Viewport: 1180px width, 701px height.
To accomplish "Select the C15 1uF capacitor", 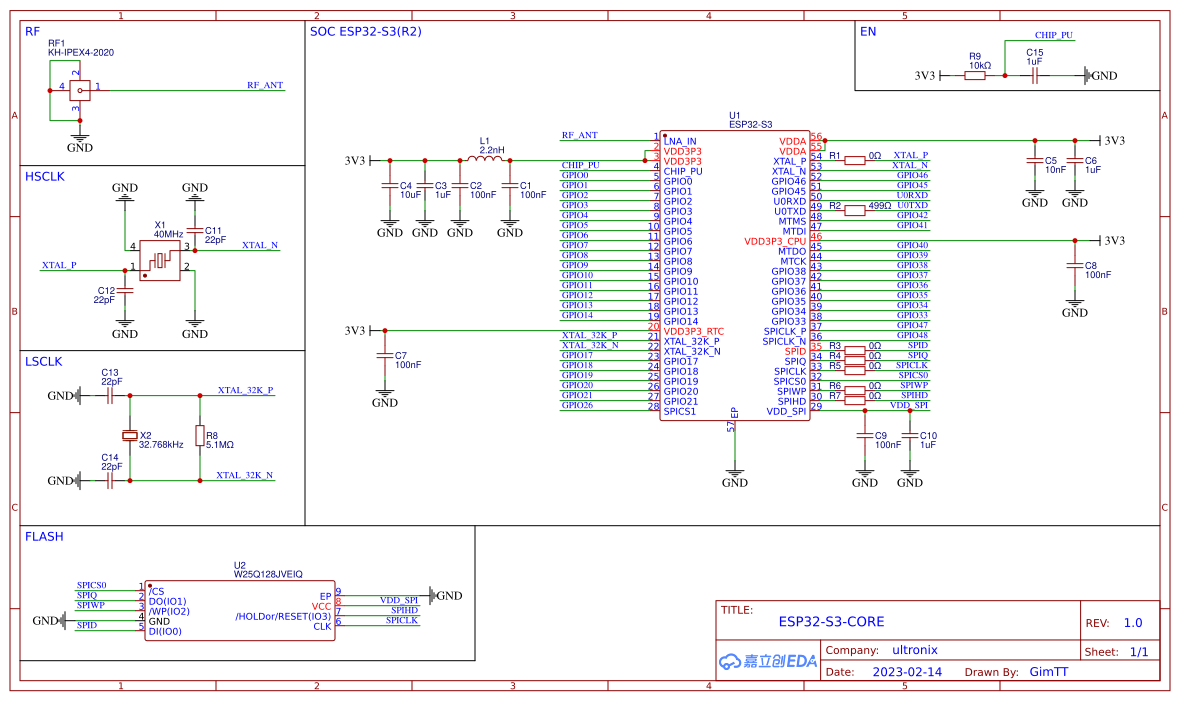I will click(x=1034, y=75).
